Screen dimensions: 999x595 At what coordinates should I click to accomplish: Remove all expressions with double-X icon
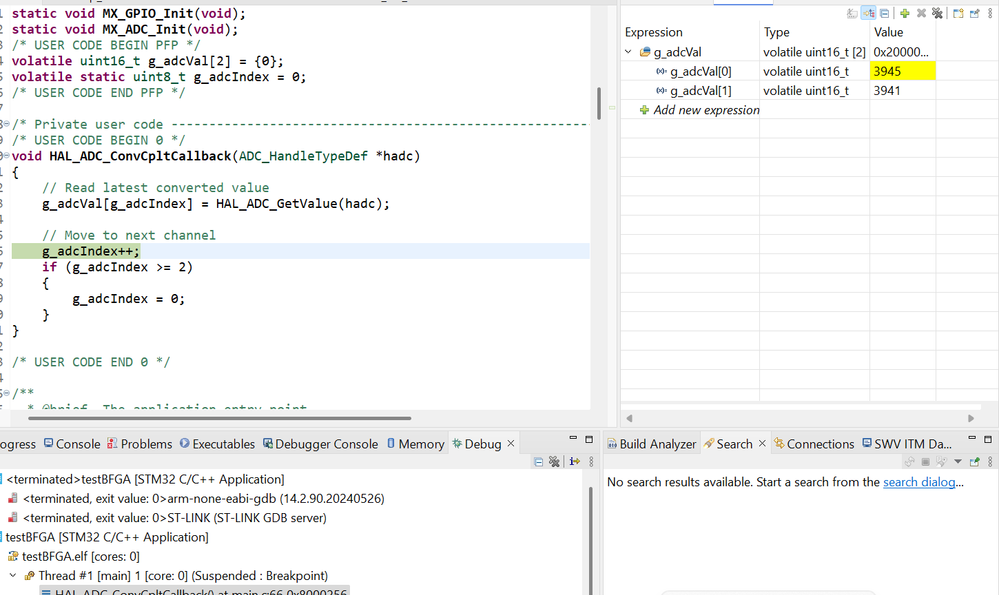[937, 13]
